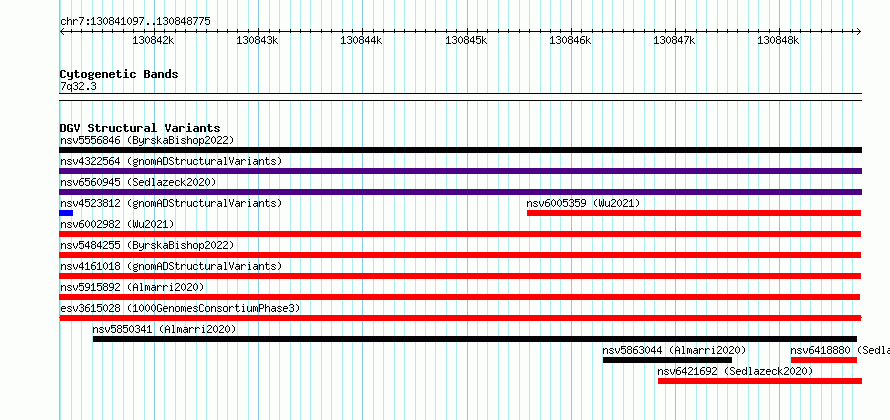
Task: Open nsv6005359 (Wu2021) label
Action: point(583,203)
